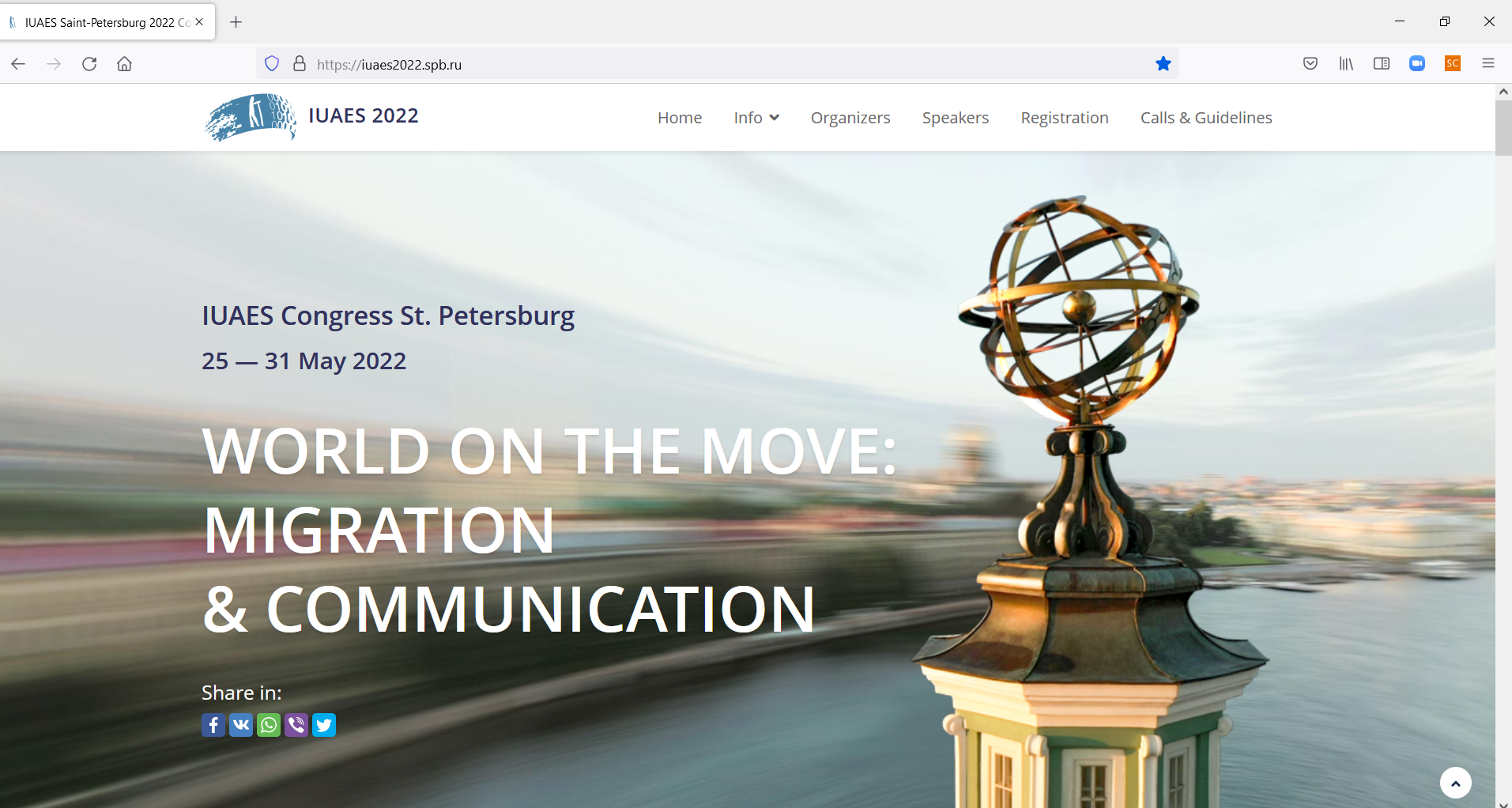The image size is (1512, 808).
Task: Click the IUAES Congress St. Petersburg heading
Action: click(x=388, y=316)
